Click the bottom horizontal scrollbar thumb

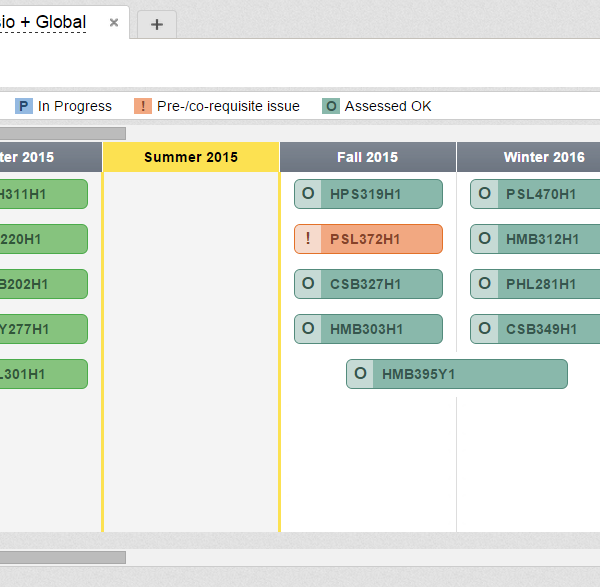point(62,557)
